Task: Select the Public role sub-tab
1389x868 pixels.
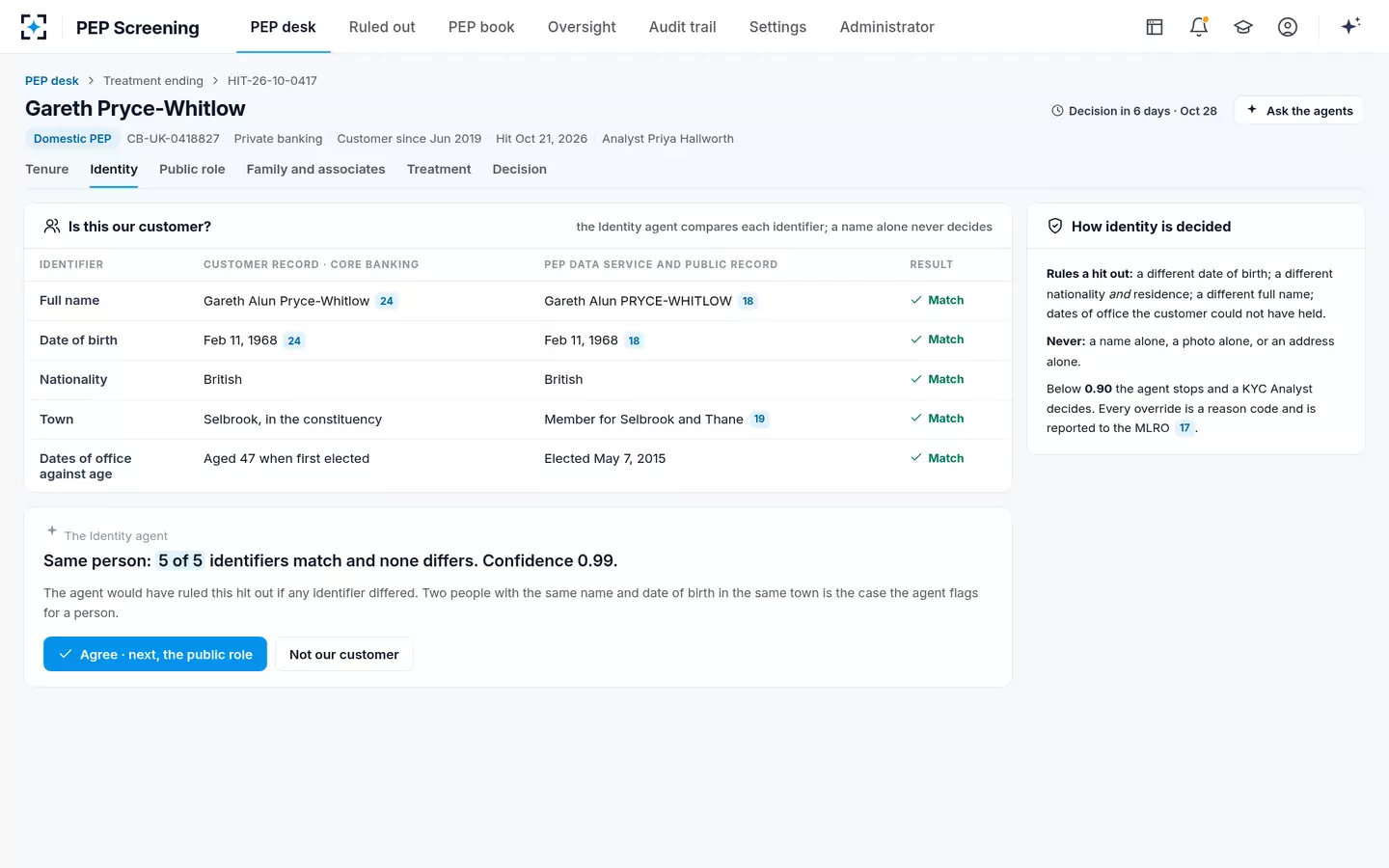Action: (x=192, y=169)
